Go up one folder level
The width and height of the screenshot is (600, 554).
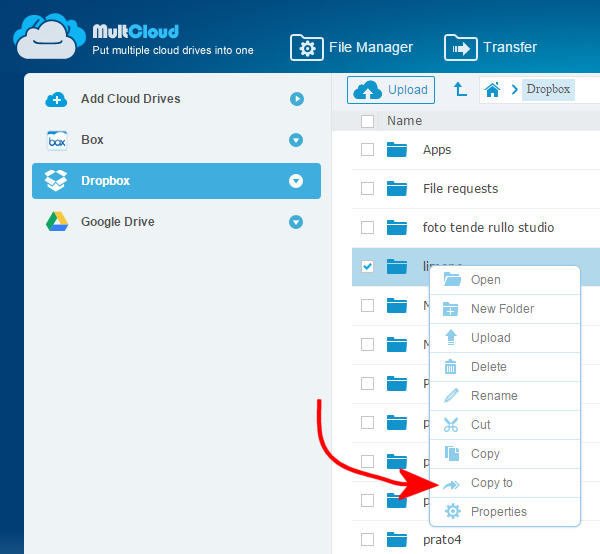460,90
